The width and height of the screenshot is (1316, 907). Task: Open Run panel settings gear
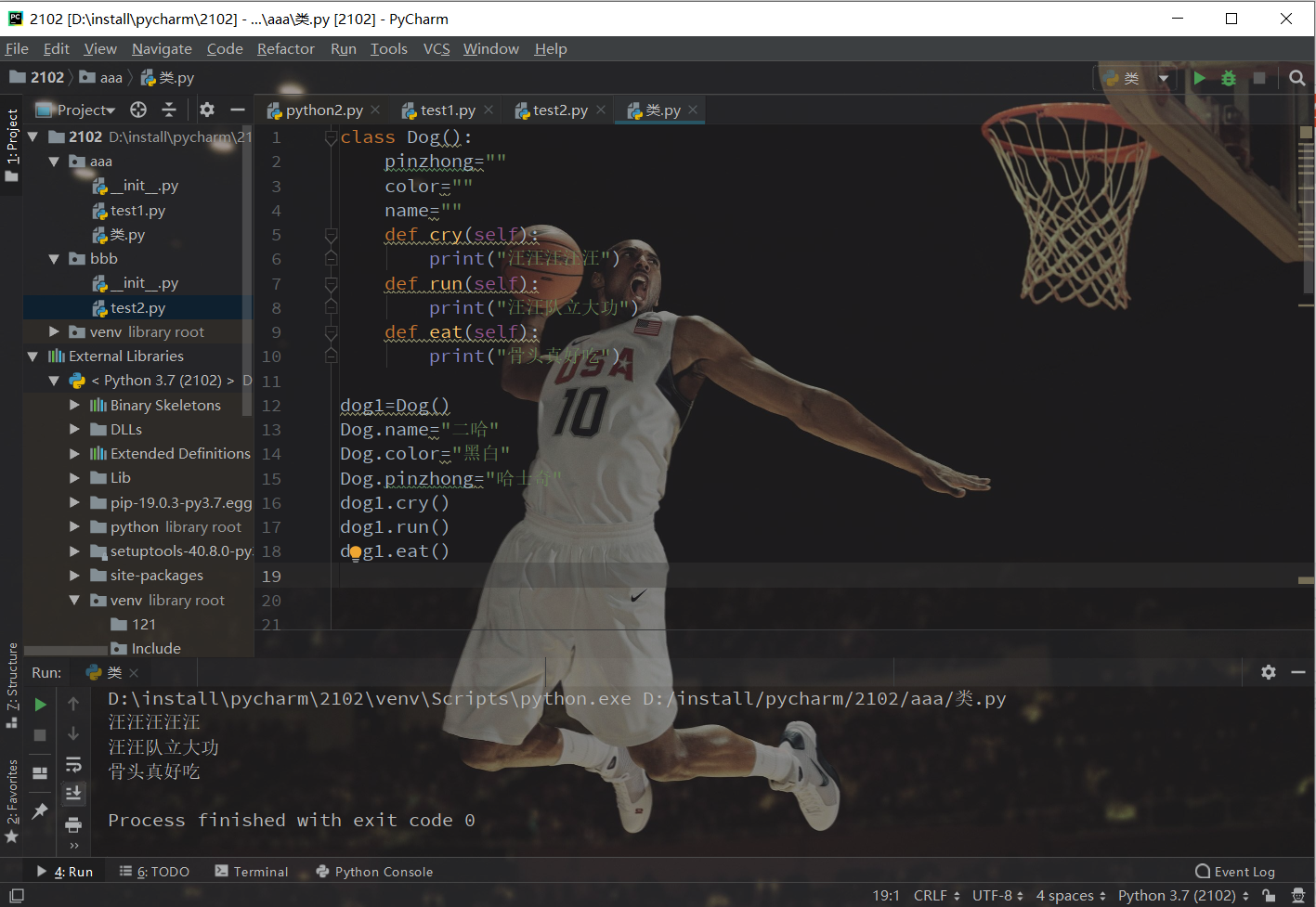[1269, 672]
